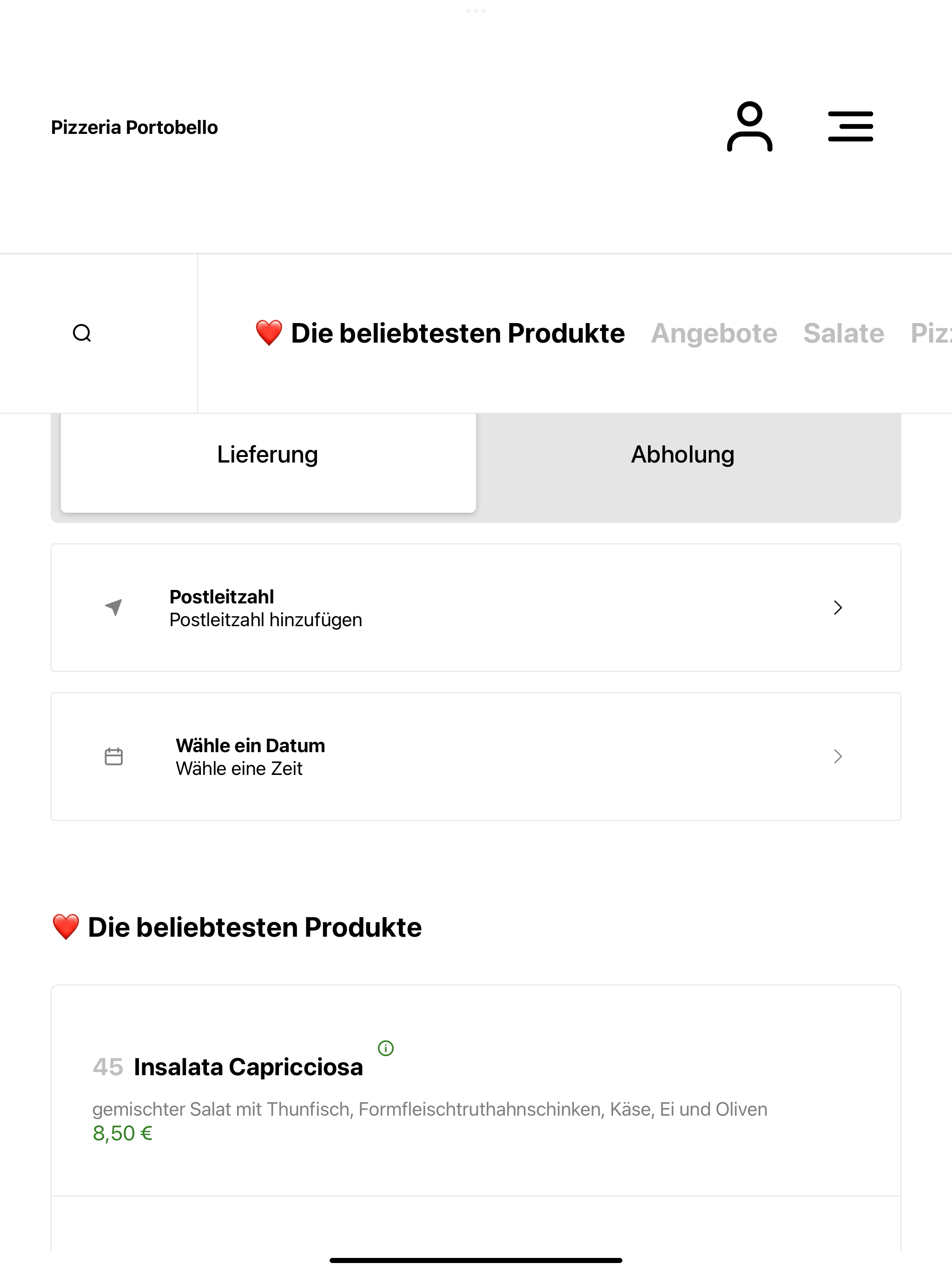The image size is (952, 1270).
Task: Switch to Abholung pickup option
Action: (683, 455)
